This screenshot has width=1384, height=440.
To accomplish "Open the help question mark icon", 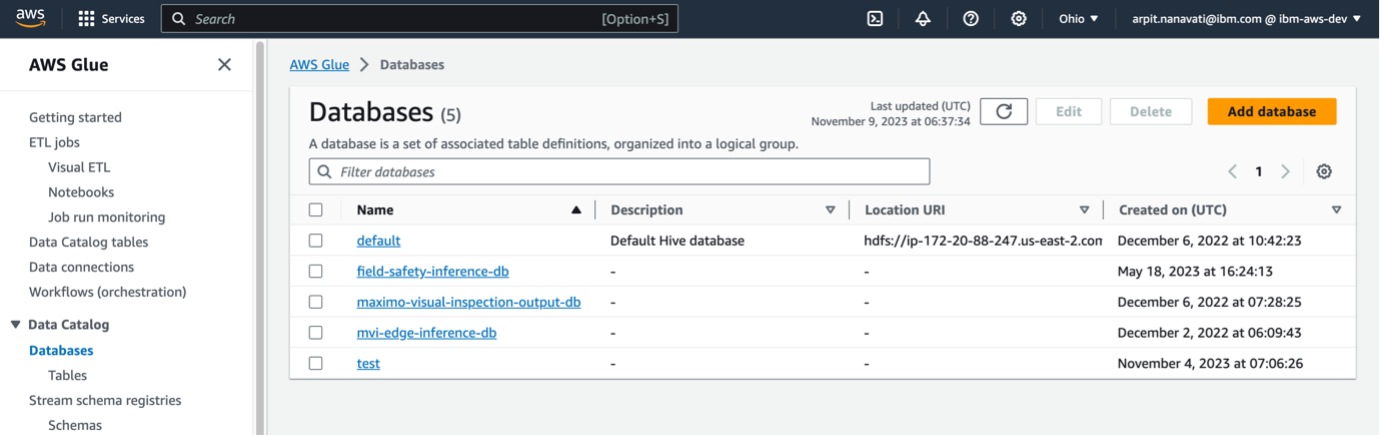I will coord(971,19).
